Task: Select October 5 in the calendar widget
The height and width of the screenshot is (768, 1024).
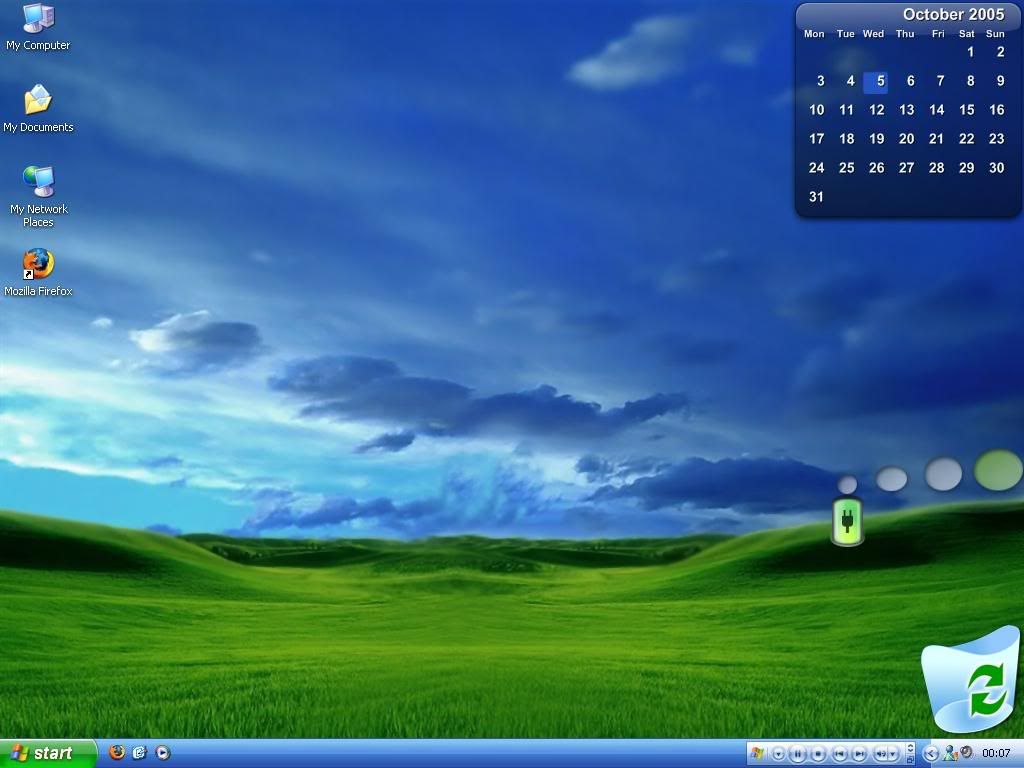Action: click(x=876, y=81)
